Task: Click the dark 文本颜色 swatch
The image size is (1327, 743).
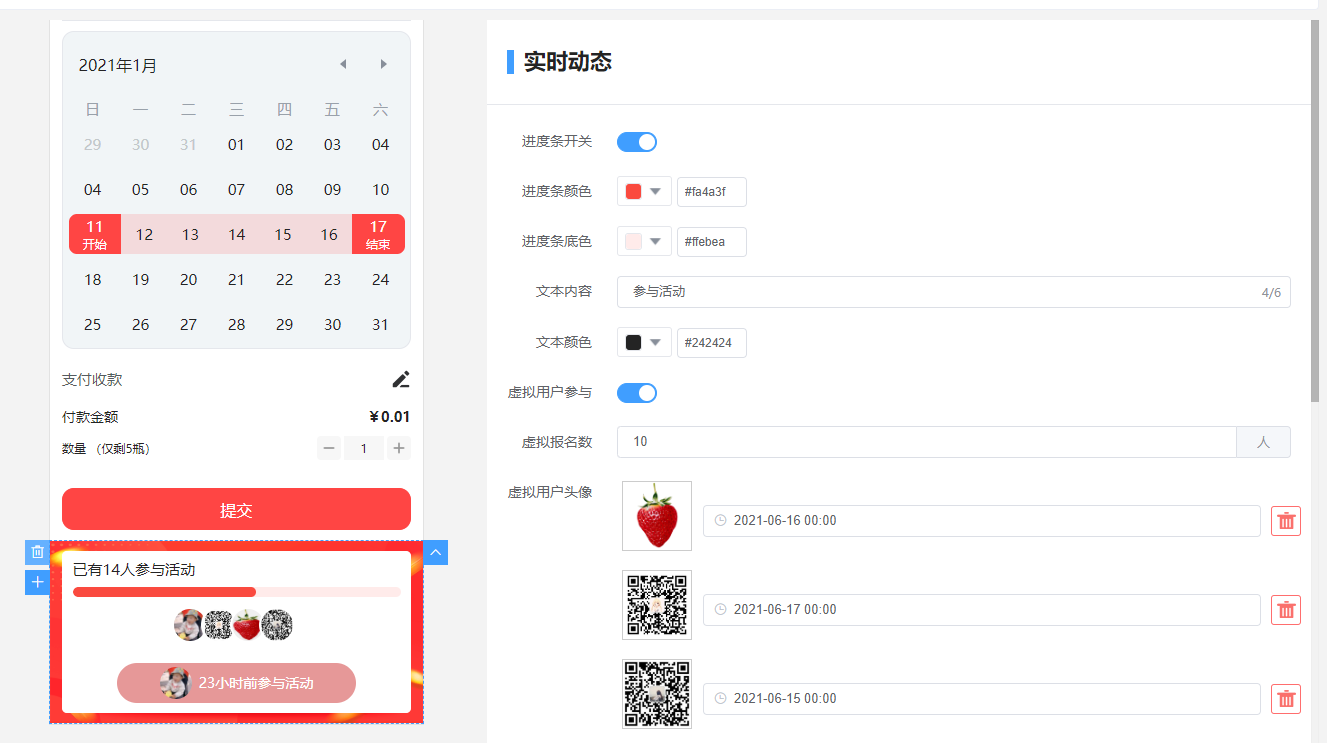Action: (x=633, y=343)
